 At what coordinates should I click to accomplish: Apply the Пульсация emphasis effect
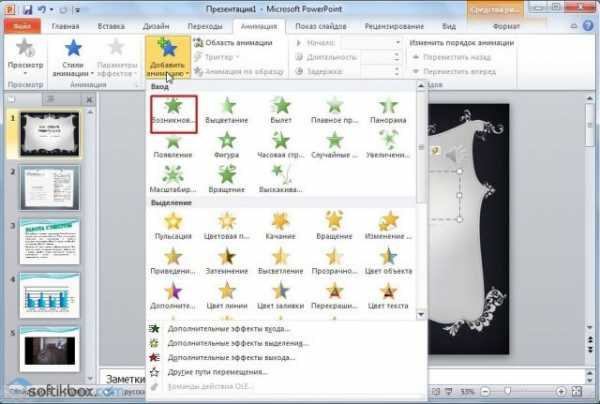pyautogui.click(x=173, y=226)
